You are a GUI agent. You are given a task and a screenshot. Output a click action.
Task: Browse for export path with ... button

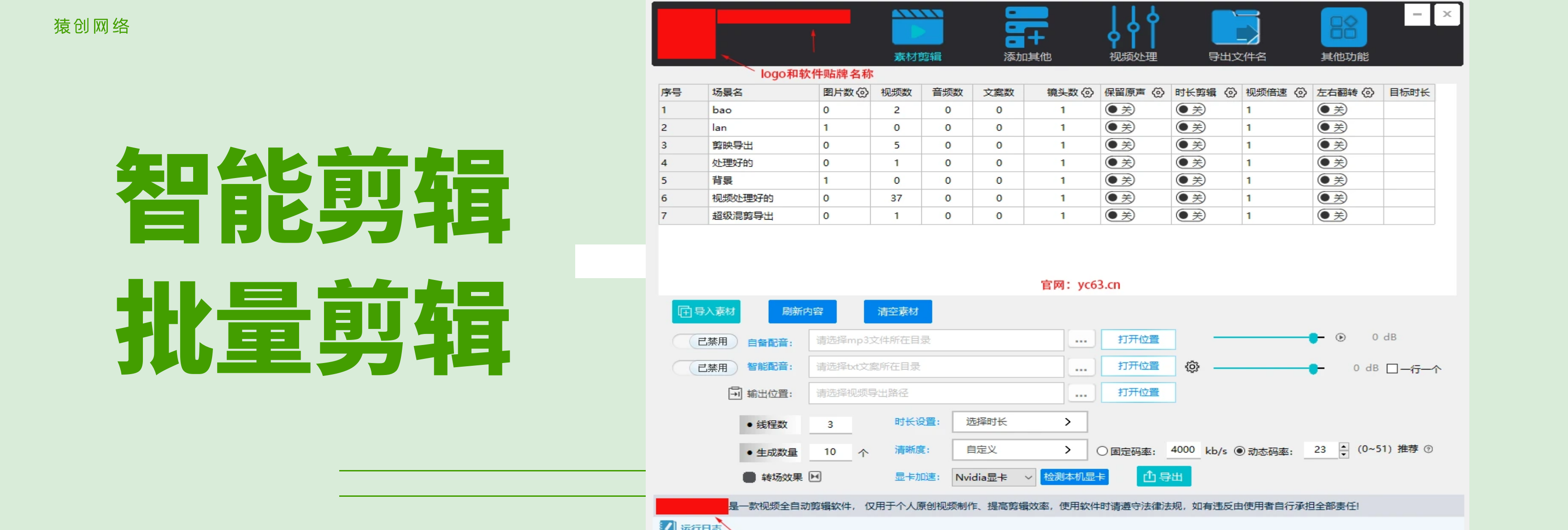pos(1080,393)
